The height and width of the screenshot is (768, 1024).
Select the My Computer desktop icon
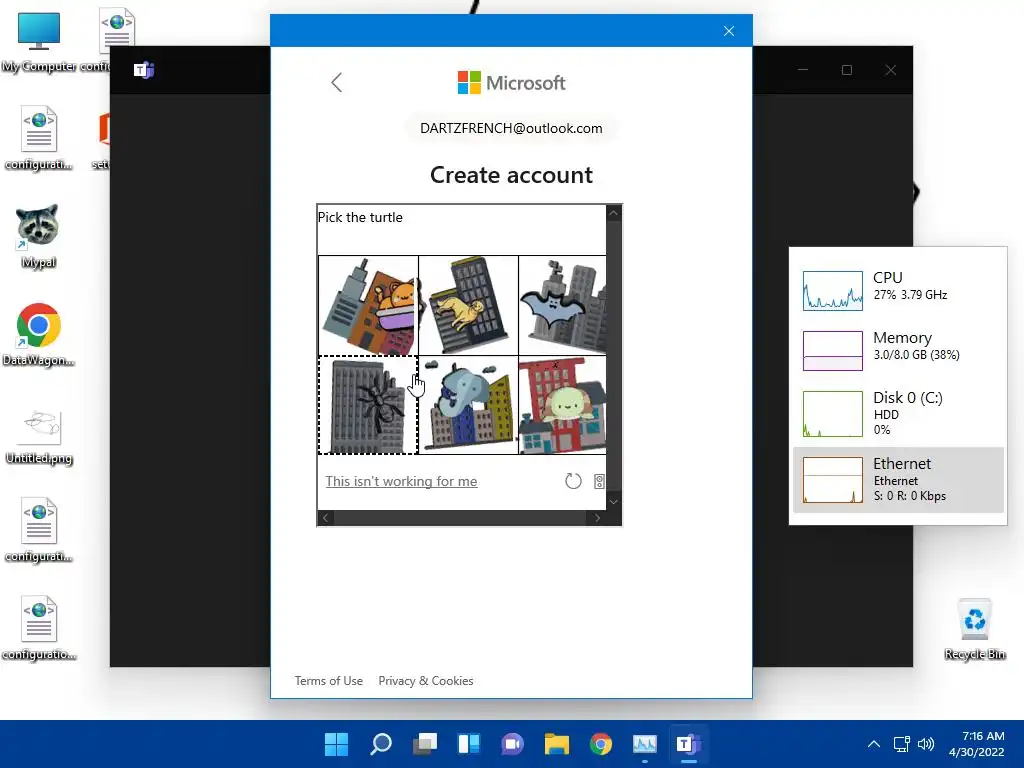coord(39,42)
